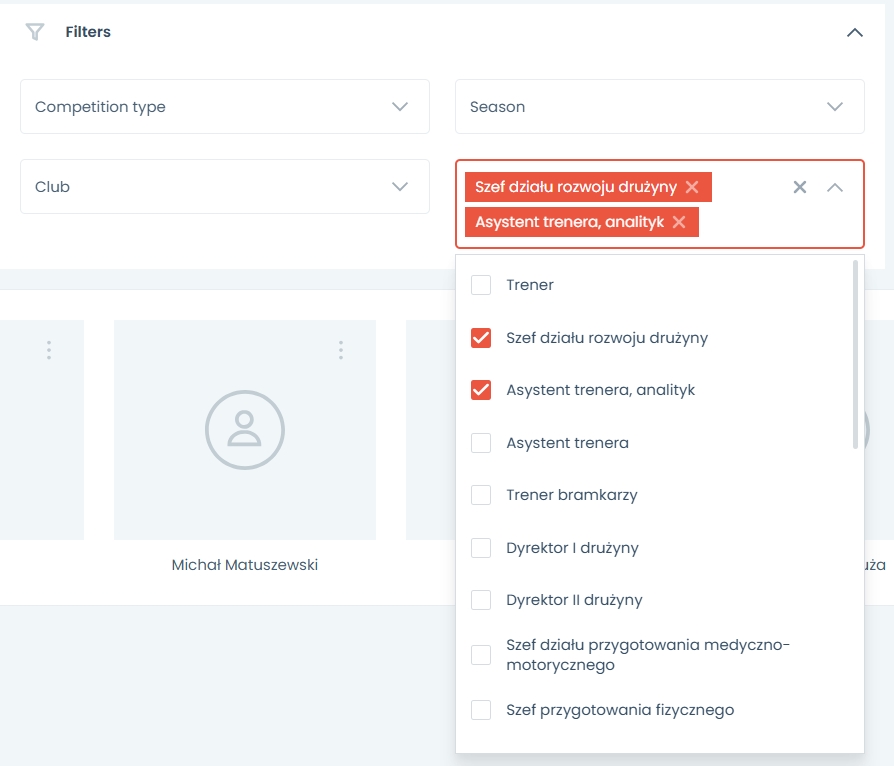The height and width of the screenshot is (766, 894).
Task: Collapse the Filters panel with the chevron
Action: [x=854, y=32]
